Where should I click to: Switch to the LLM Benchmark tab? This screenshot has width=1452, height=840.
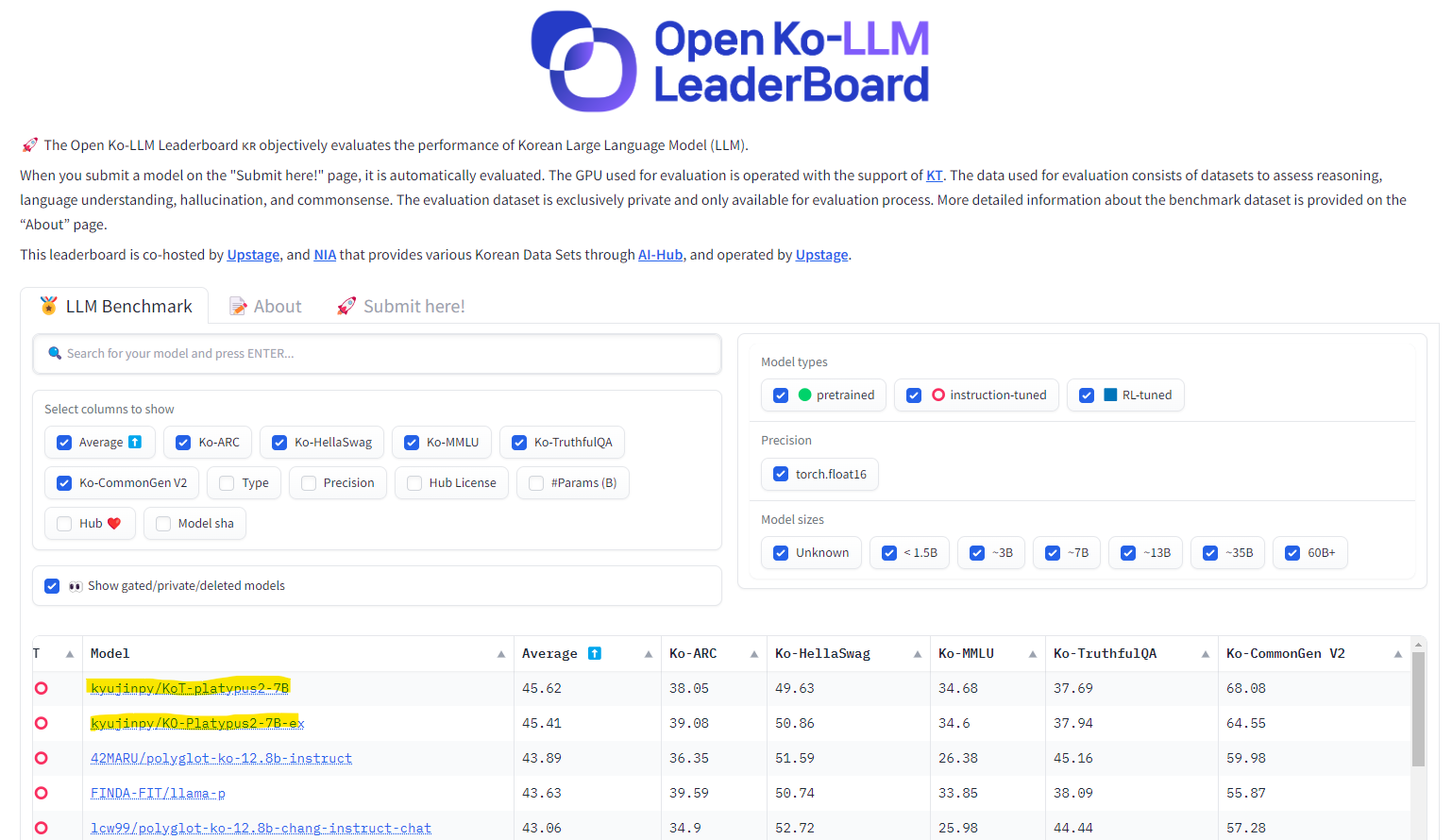115,306
